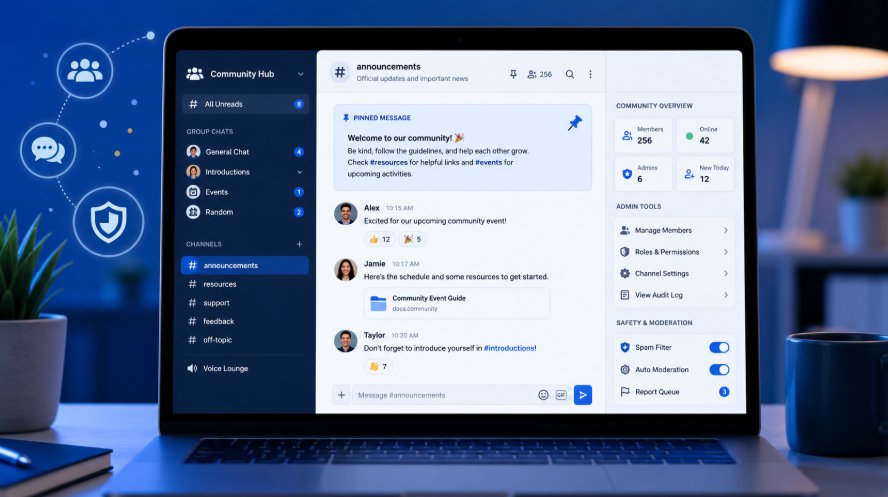The height and width of the screenshot is (497, 888).
Task: Click the New Today 12 stat card
Action: click(x=706, y=174)
